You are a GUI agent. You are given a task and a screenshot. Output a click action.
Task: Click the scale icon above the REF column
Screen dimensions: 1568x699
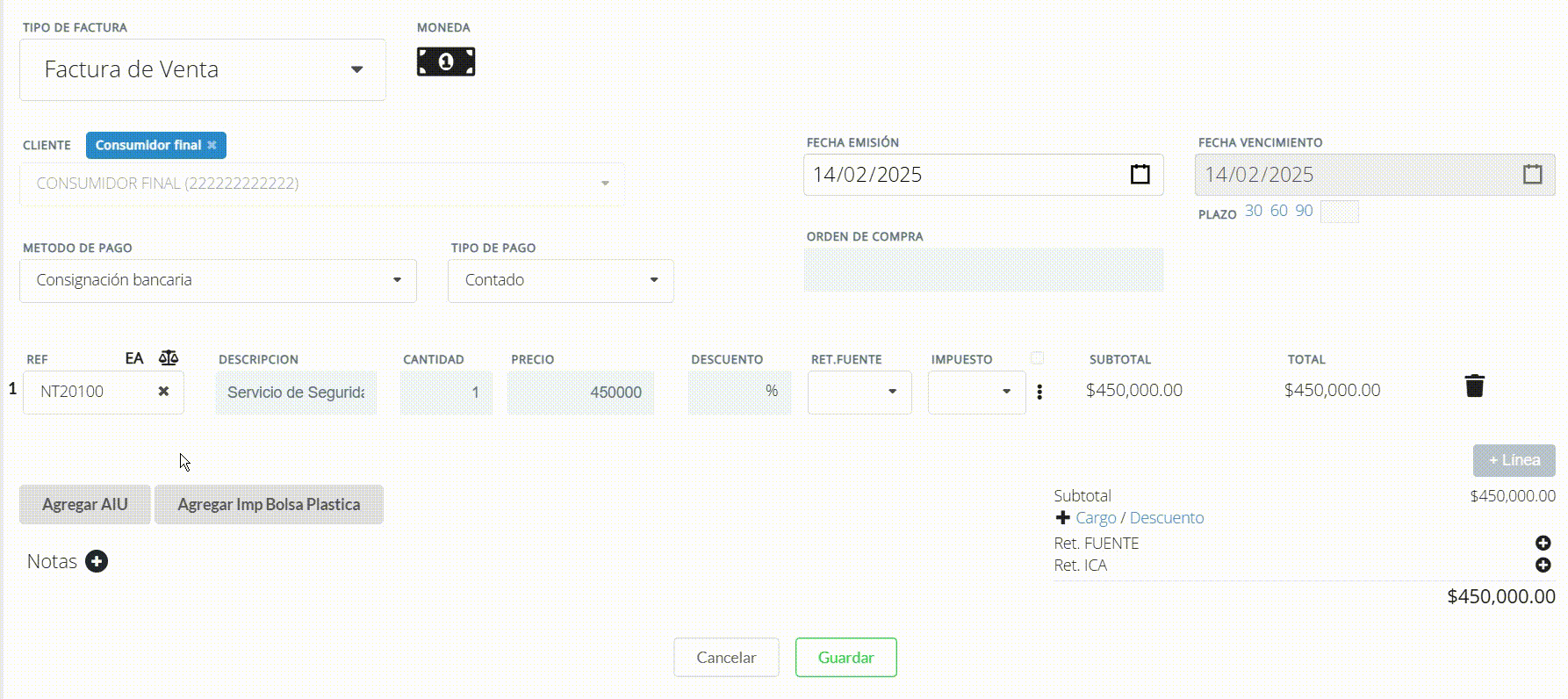(x=169, y=357)
